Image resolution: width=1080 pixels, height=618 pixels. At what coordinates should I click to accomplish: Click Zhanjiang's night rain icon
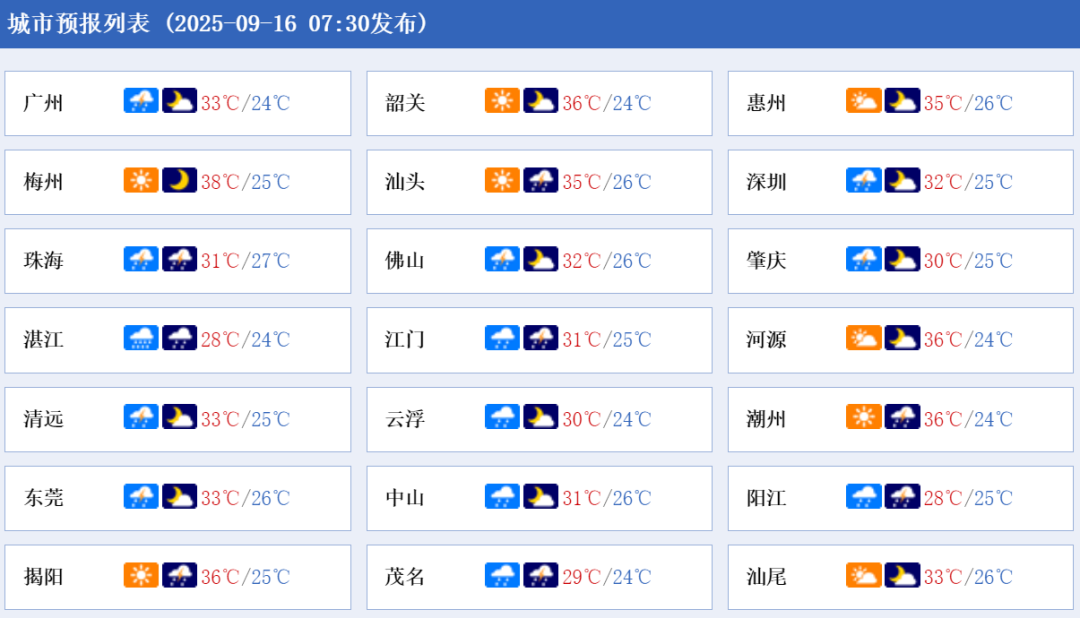pyautogui.click(x=180, y=338)
